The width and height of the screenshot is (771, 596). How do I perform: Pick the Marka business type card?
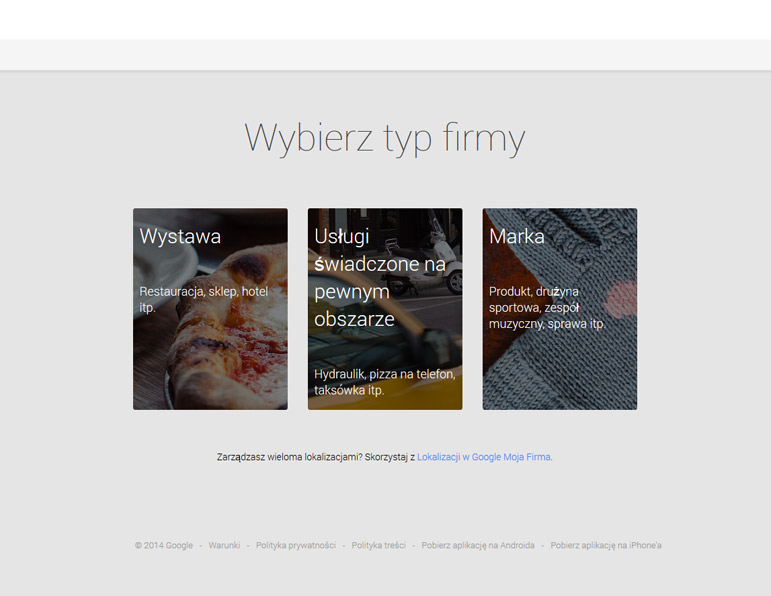pos(560,309)
